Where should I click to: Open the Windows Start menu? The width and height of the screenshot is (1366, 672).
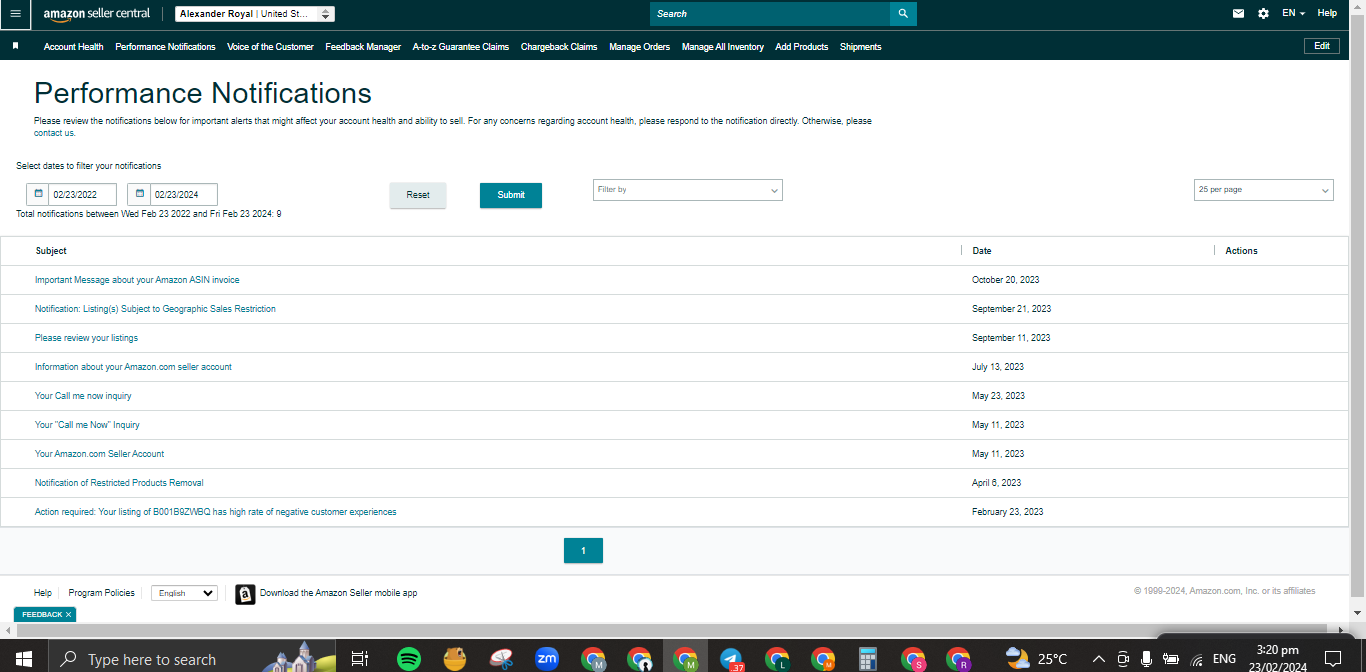click(x=24, y=659)
